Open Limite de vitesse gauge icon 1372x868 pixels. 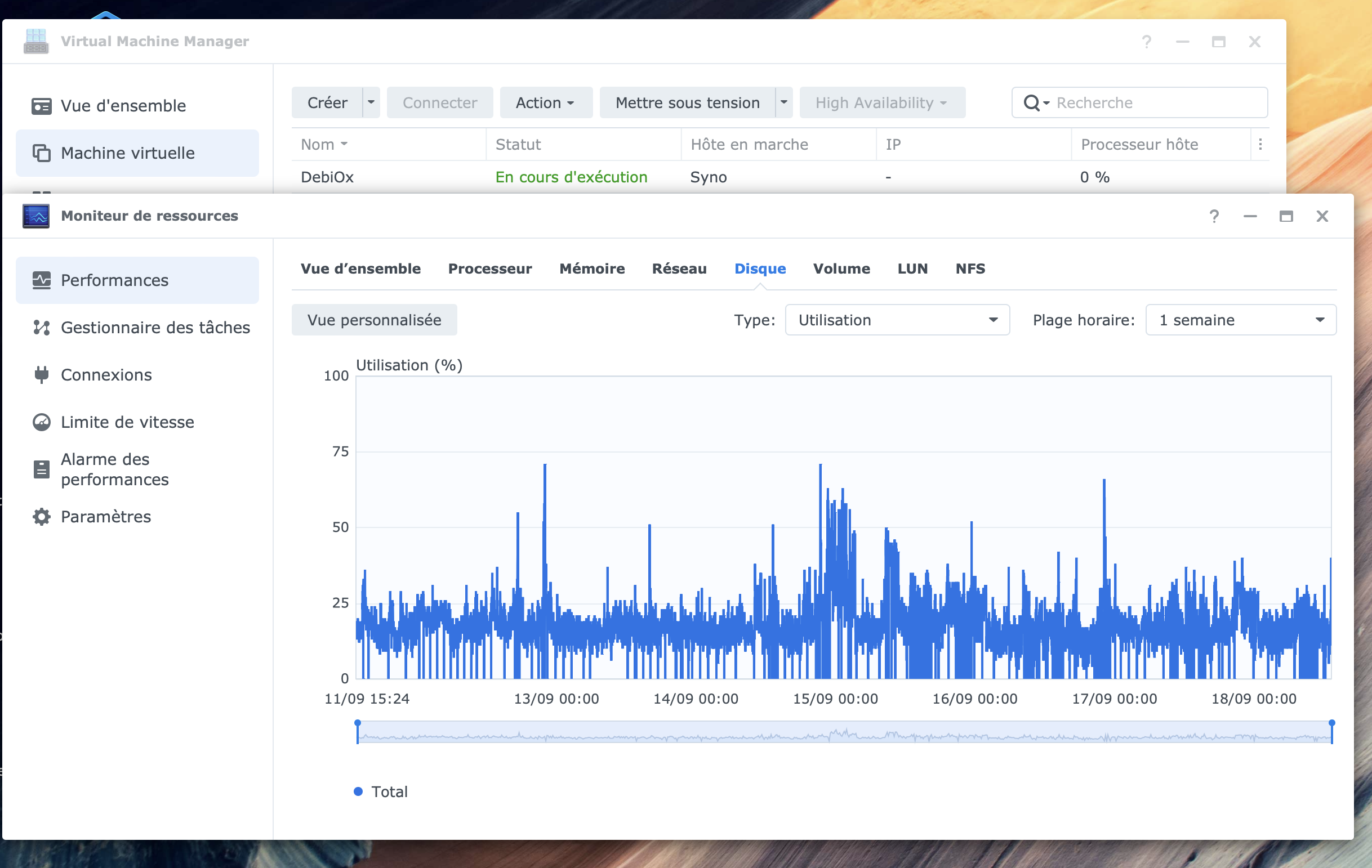pyautogui.click(x=42, y=422)
